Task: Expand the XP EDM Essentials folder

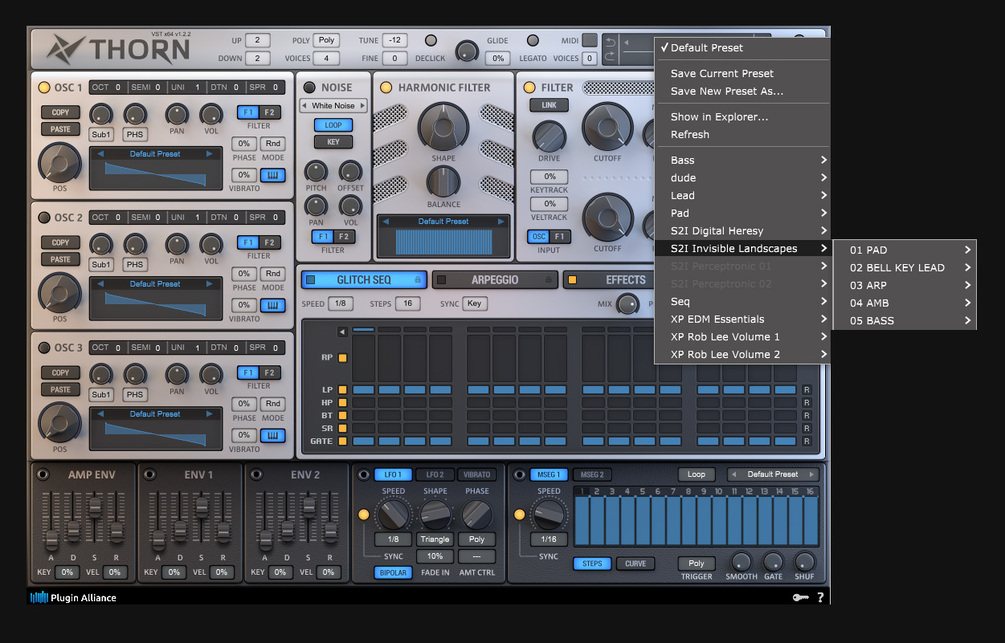Action: (742, 319)
